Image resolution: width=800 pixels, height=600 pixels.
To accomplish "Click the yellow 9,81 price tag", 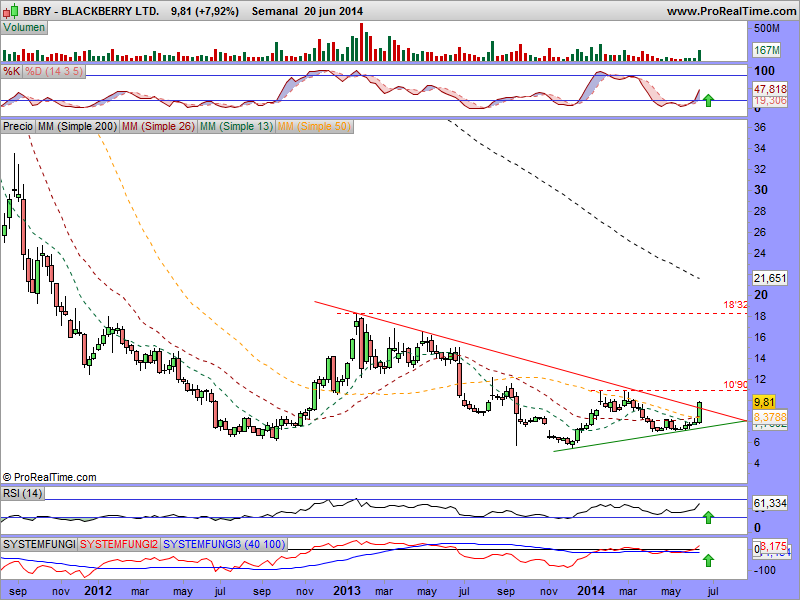I will coord(764,403).
